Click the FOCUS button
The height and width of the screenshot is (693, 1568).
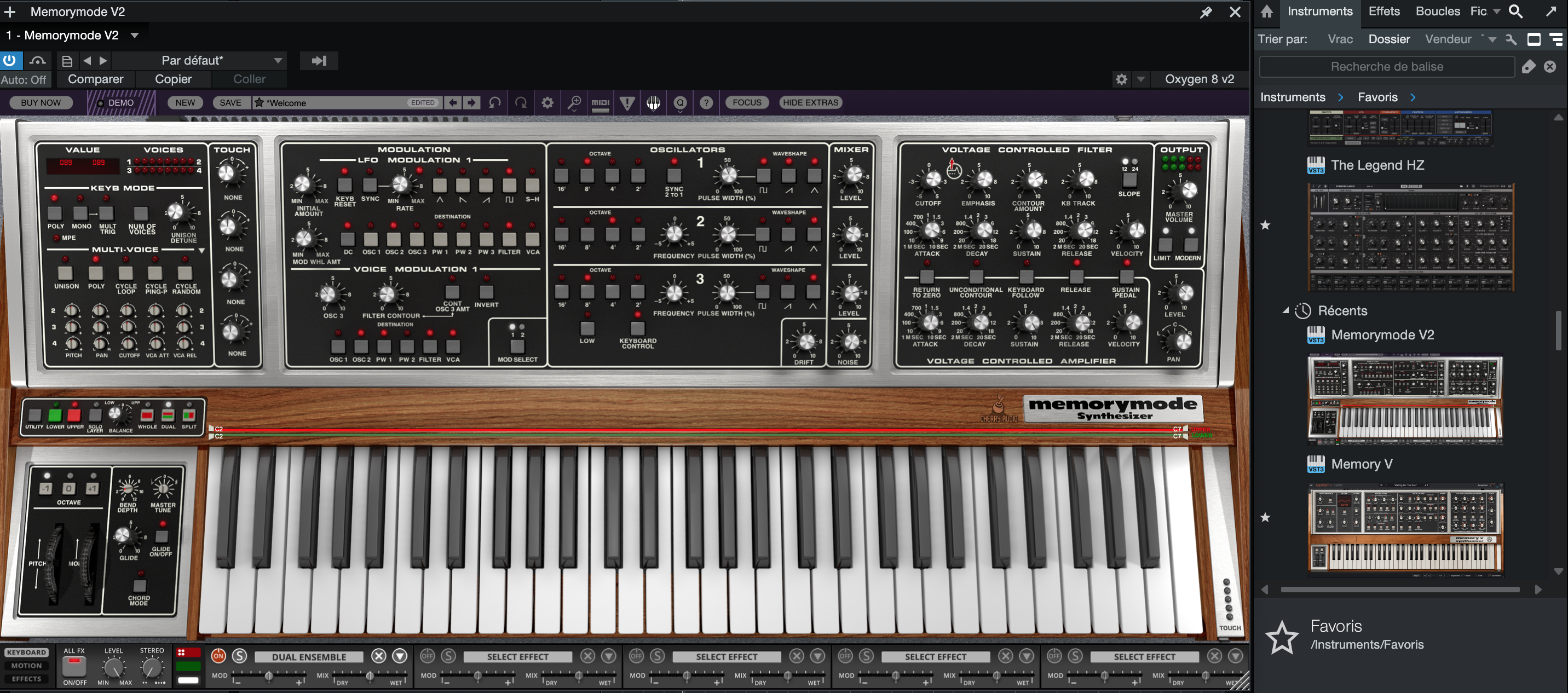pyautogui.click(x=746, y=102)
